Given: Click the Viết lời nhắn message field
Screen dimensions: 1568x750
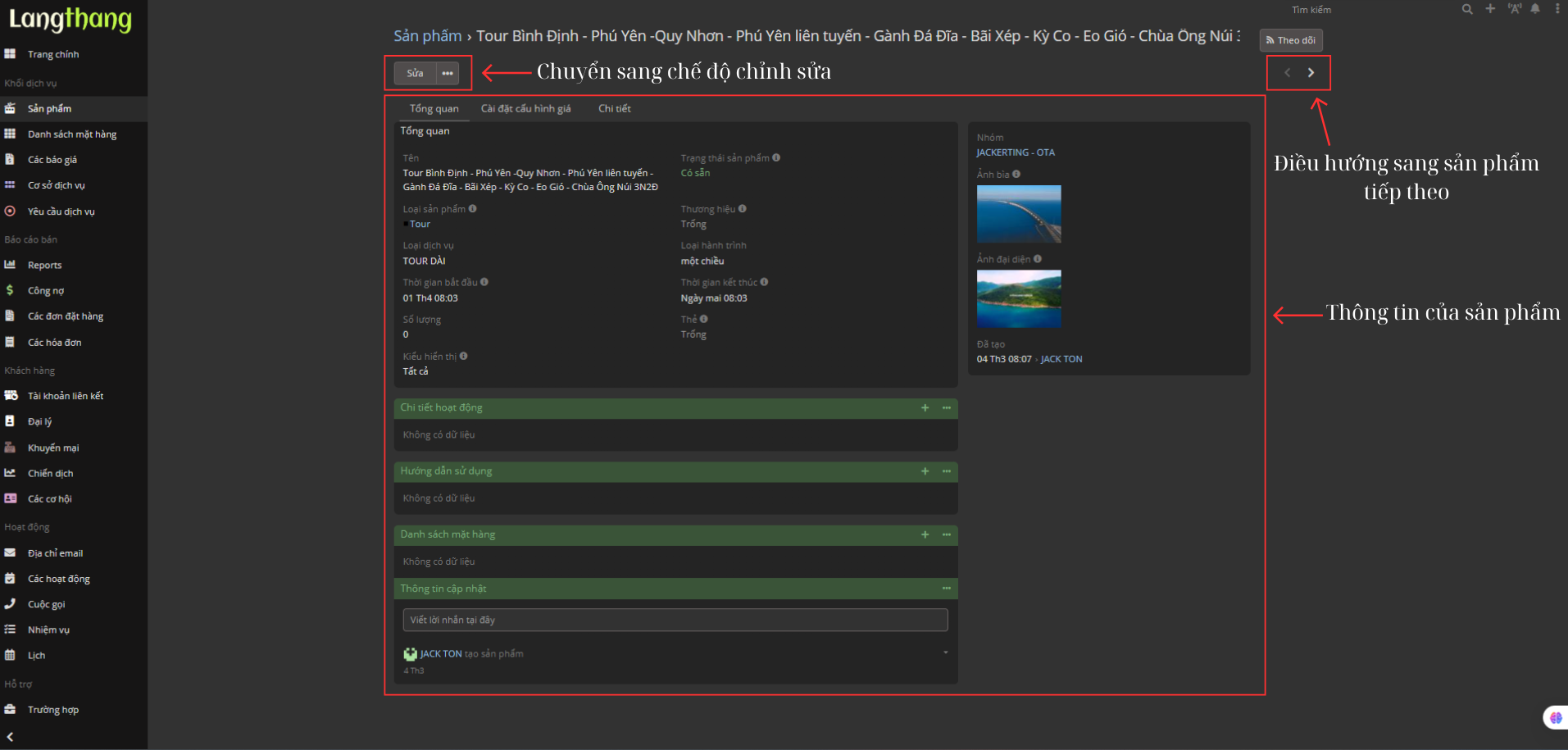Looking at the screenshot, I should [x=675, y=620].
